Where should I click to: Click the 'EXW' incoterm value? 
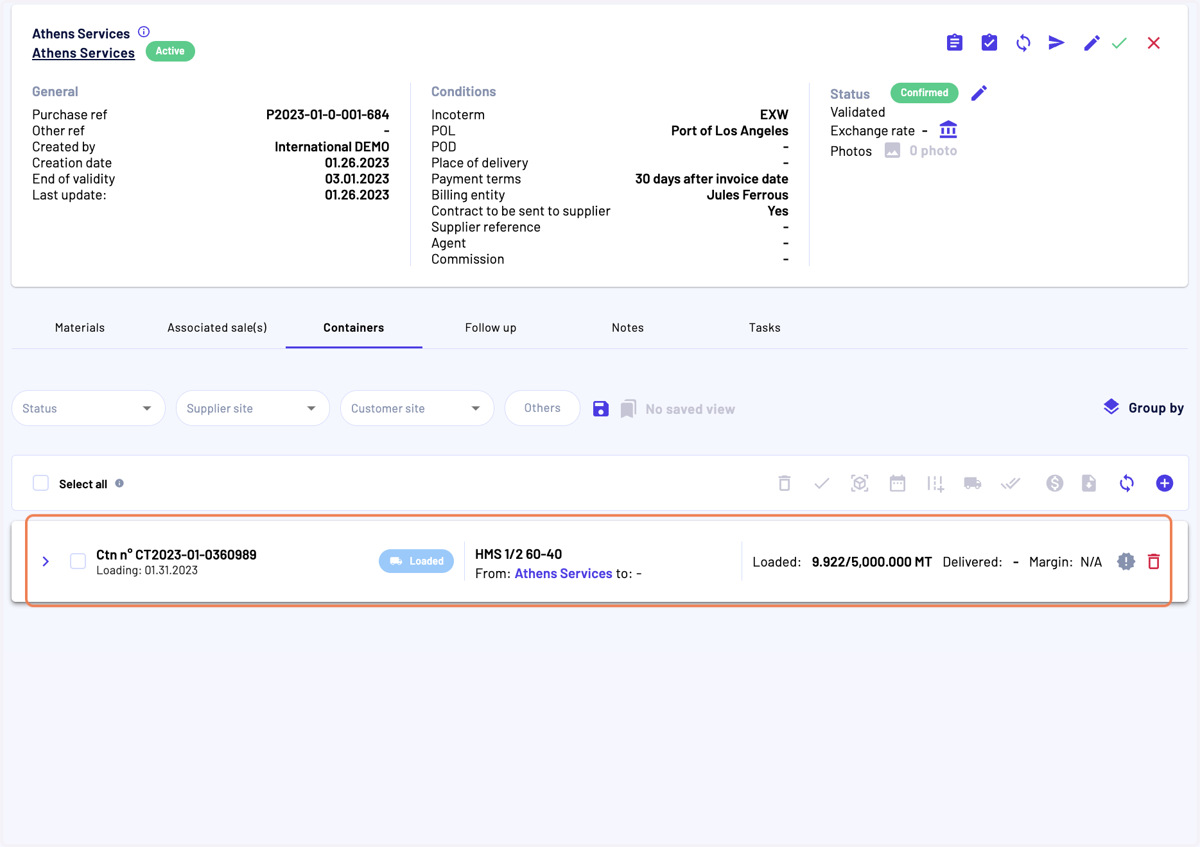[x=774, y=114]
